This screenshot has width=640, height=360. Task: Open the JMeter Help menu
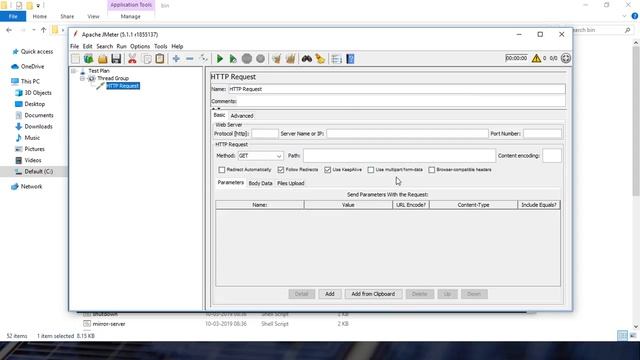(177, 47)
